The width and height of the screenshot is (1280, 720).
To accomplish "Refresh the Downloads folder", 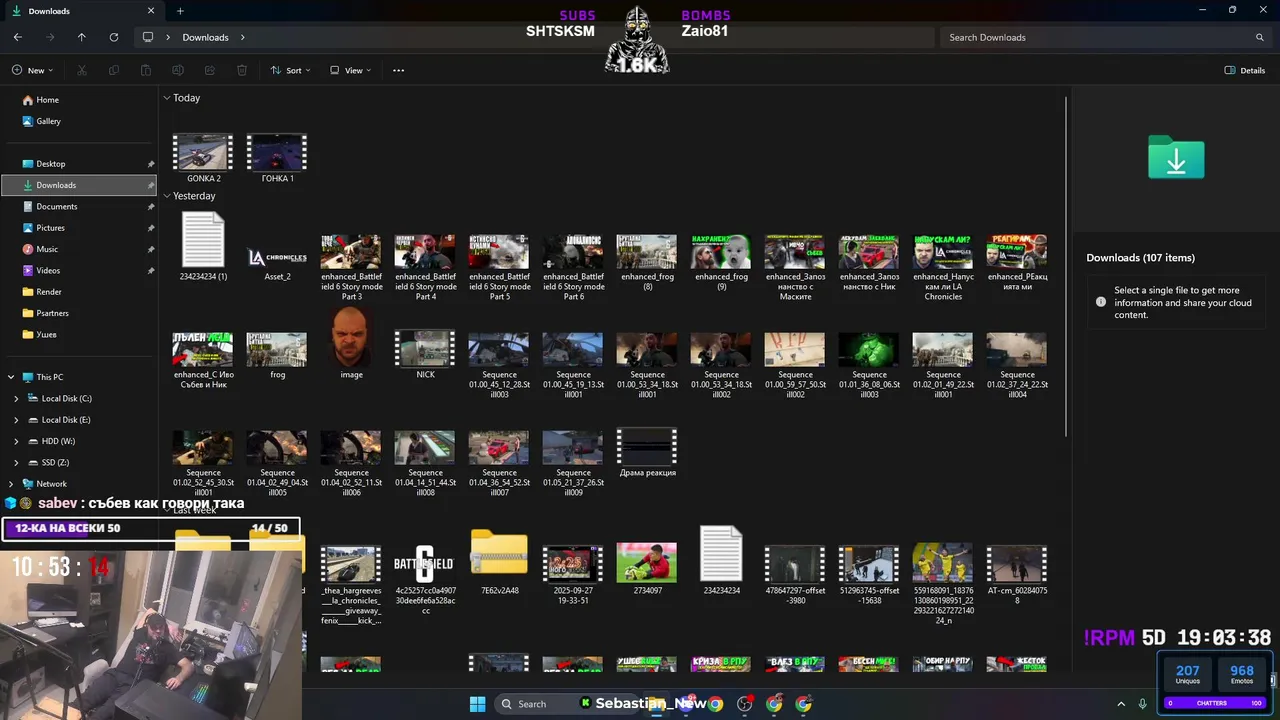I will point(114,37).
